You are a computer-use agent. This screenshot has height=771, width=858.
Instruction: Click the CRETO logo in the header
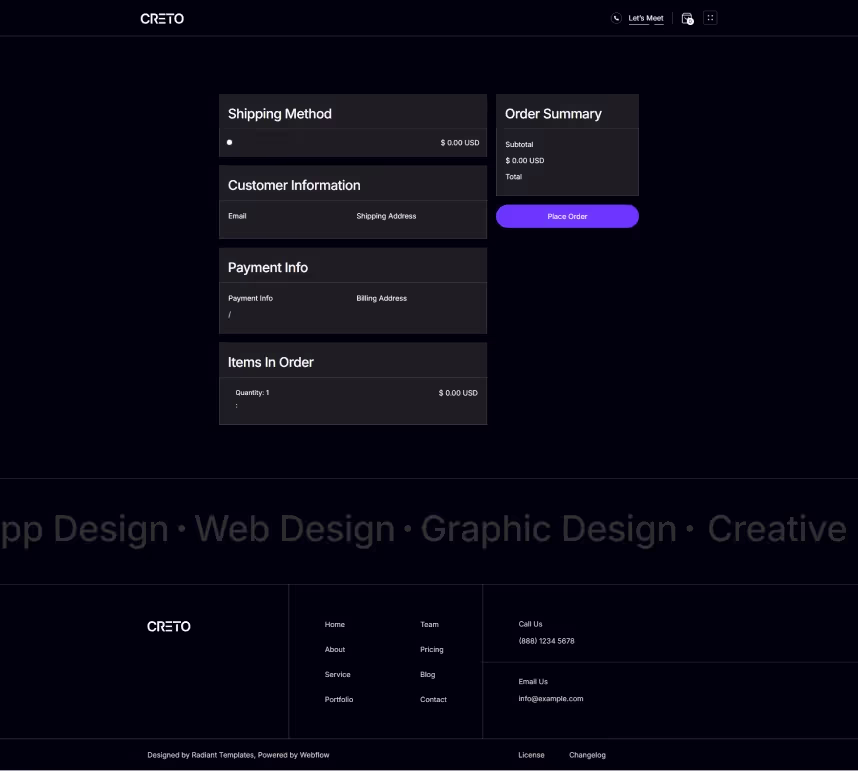pyautogui.click(x=162, y=18)
